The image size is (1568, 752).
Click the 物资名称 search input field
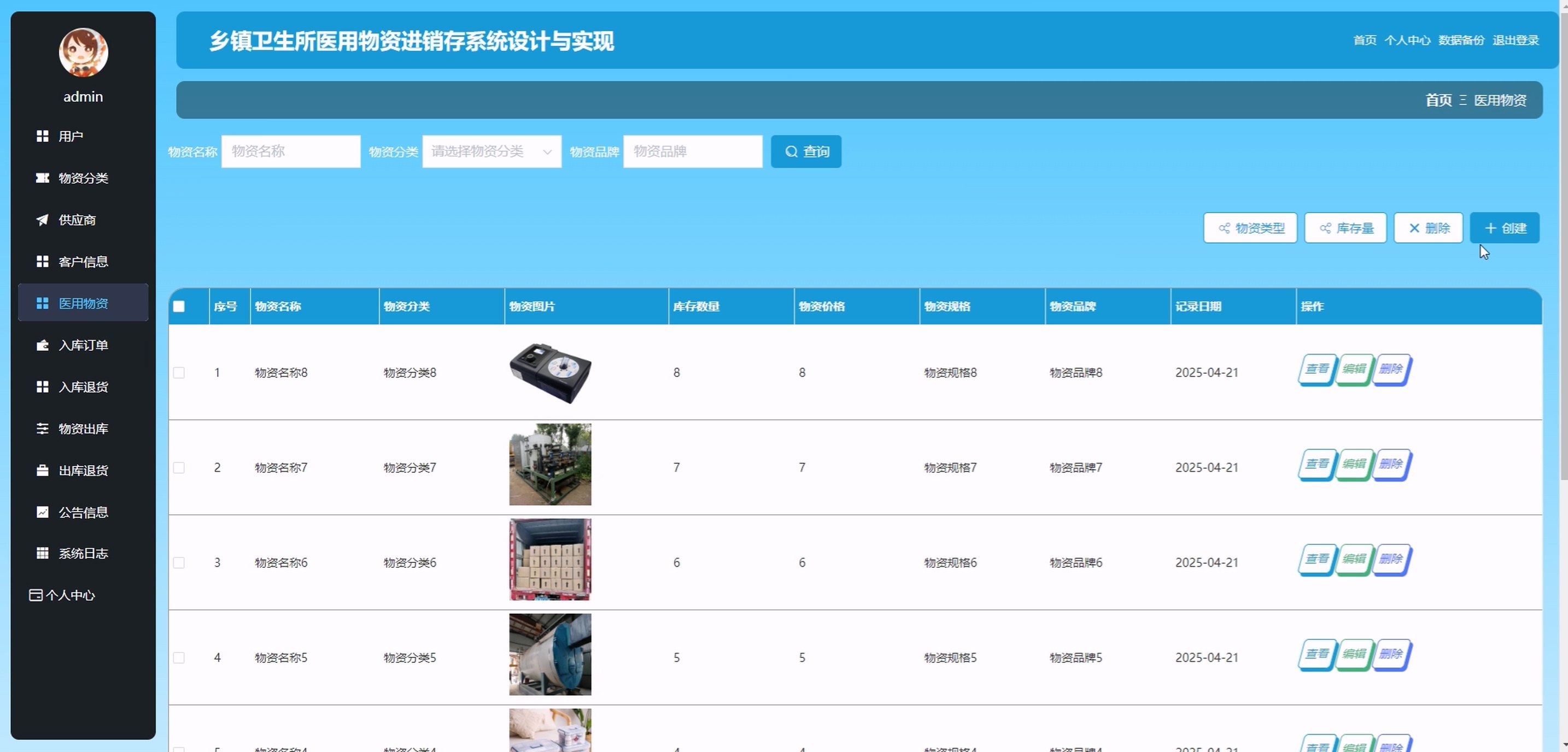tap(290, 151)
